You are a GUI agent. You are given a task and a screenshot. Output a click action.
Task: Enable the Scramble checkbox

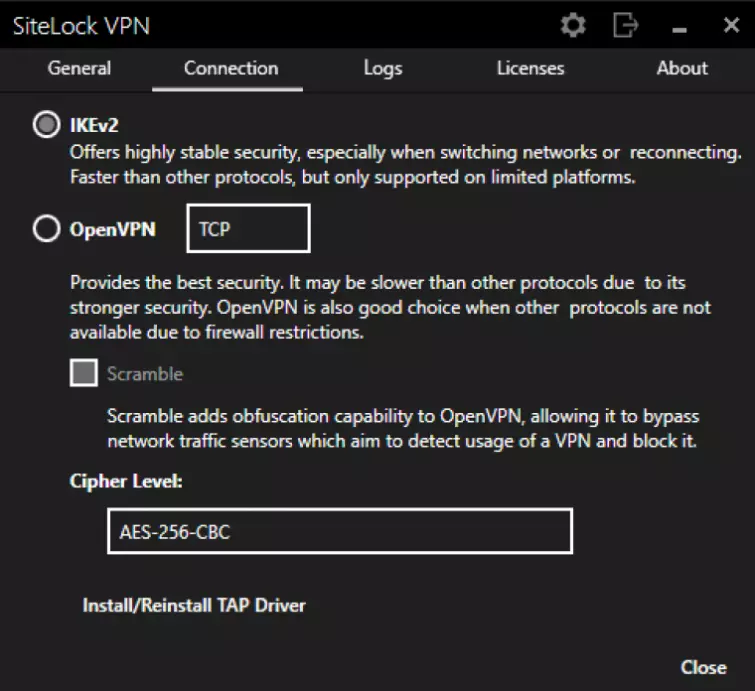coord(84,374)
